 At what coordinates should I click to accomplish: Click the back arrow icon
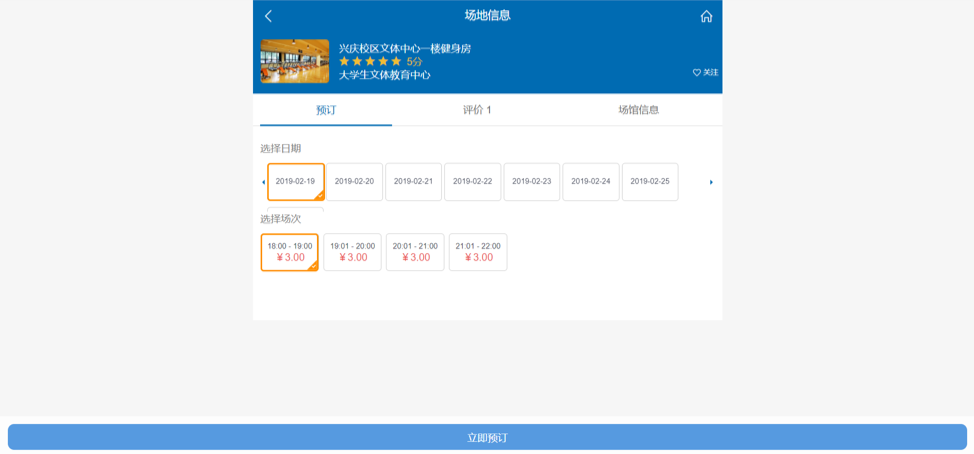pyautogui.click(x=268, y=16)
